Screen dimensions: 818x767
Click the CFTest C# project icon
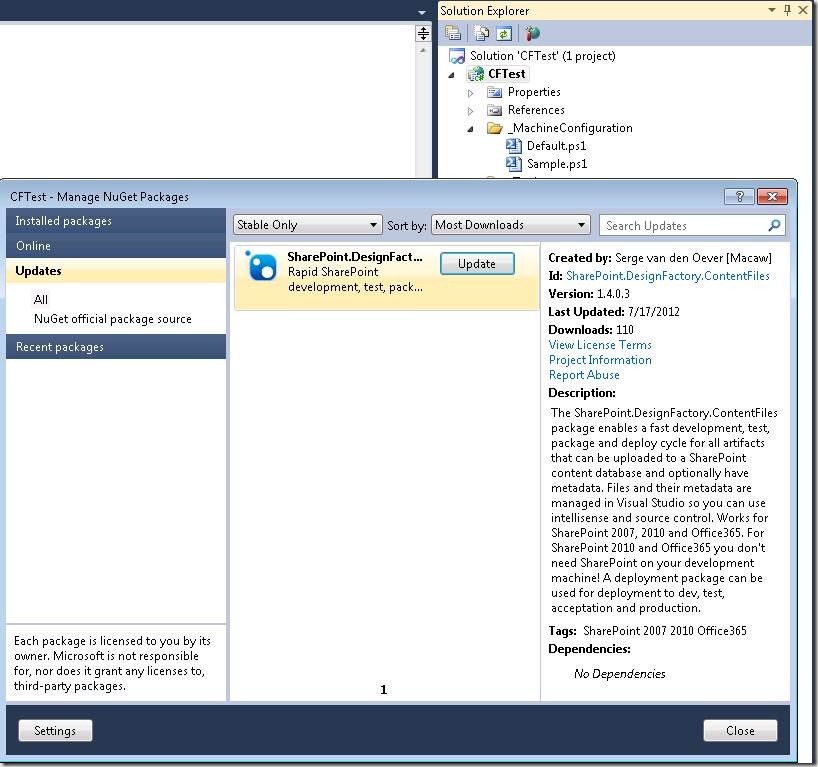click(x=476, y=74)
